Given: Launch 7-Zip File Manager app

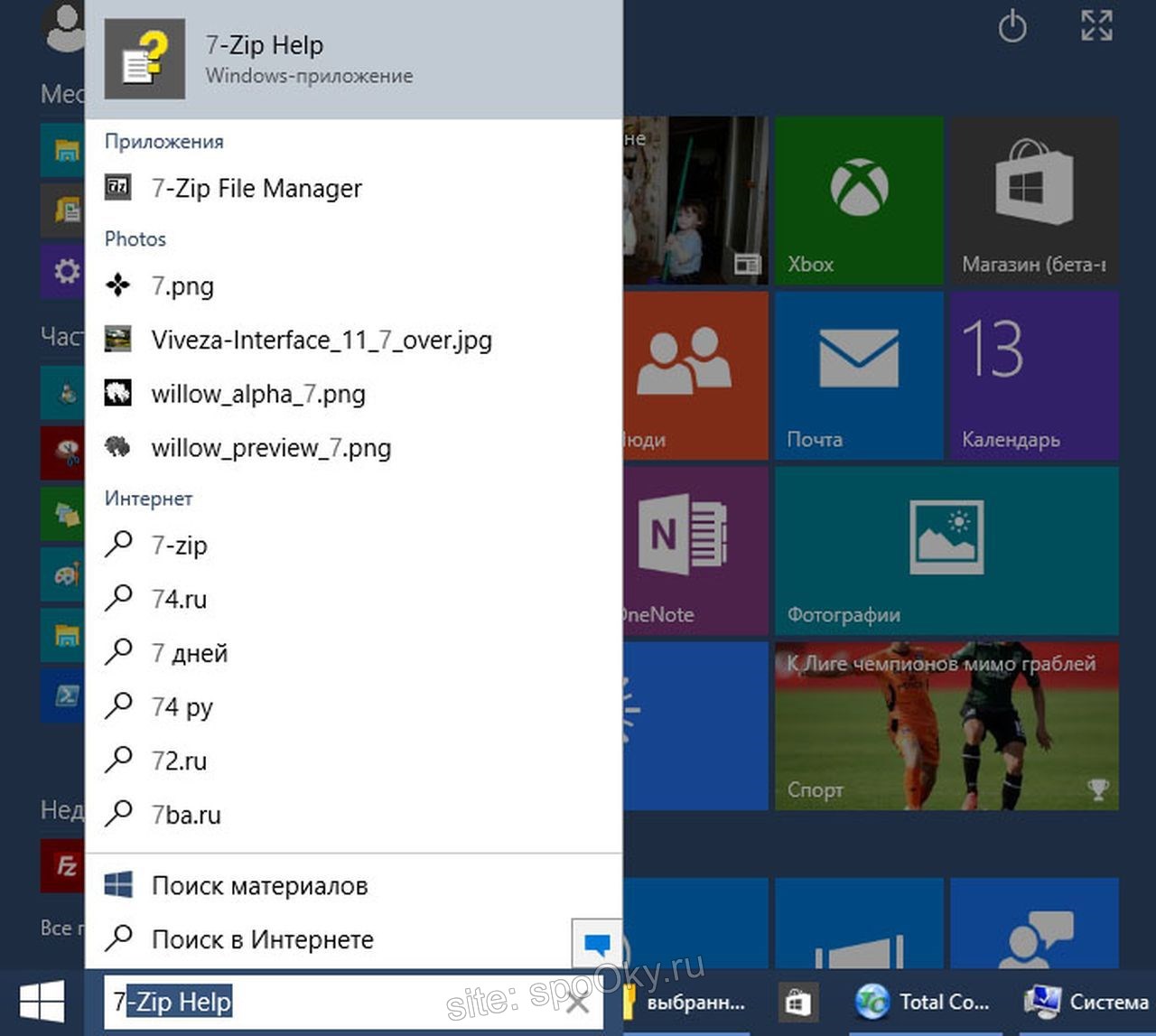Looking at the screenshot, I should click(354, 188).
